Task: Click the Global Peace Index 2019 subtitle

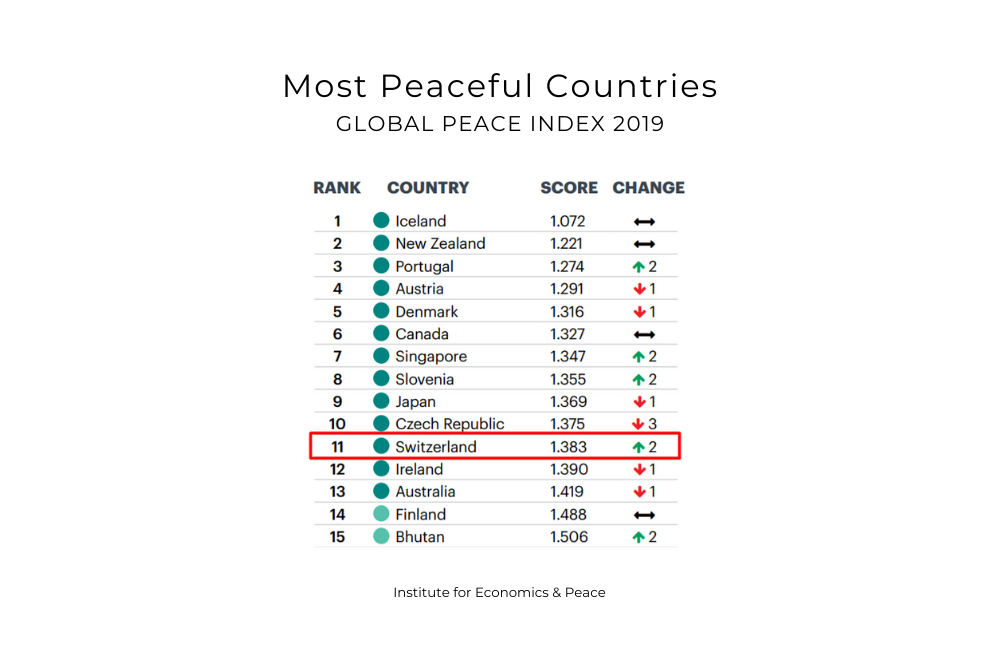Action: [x=500, y=124]
